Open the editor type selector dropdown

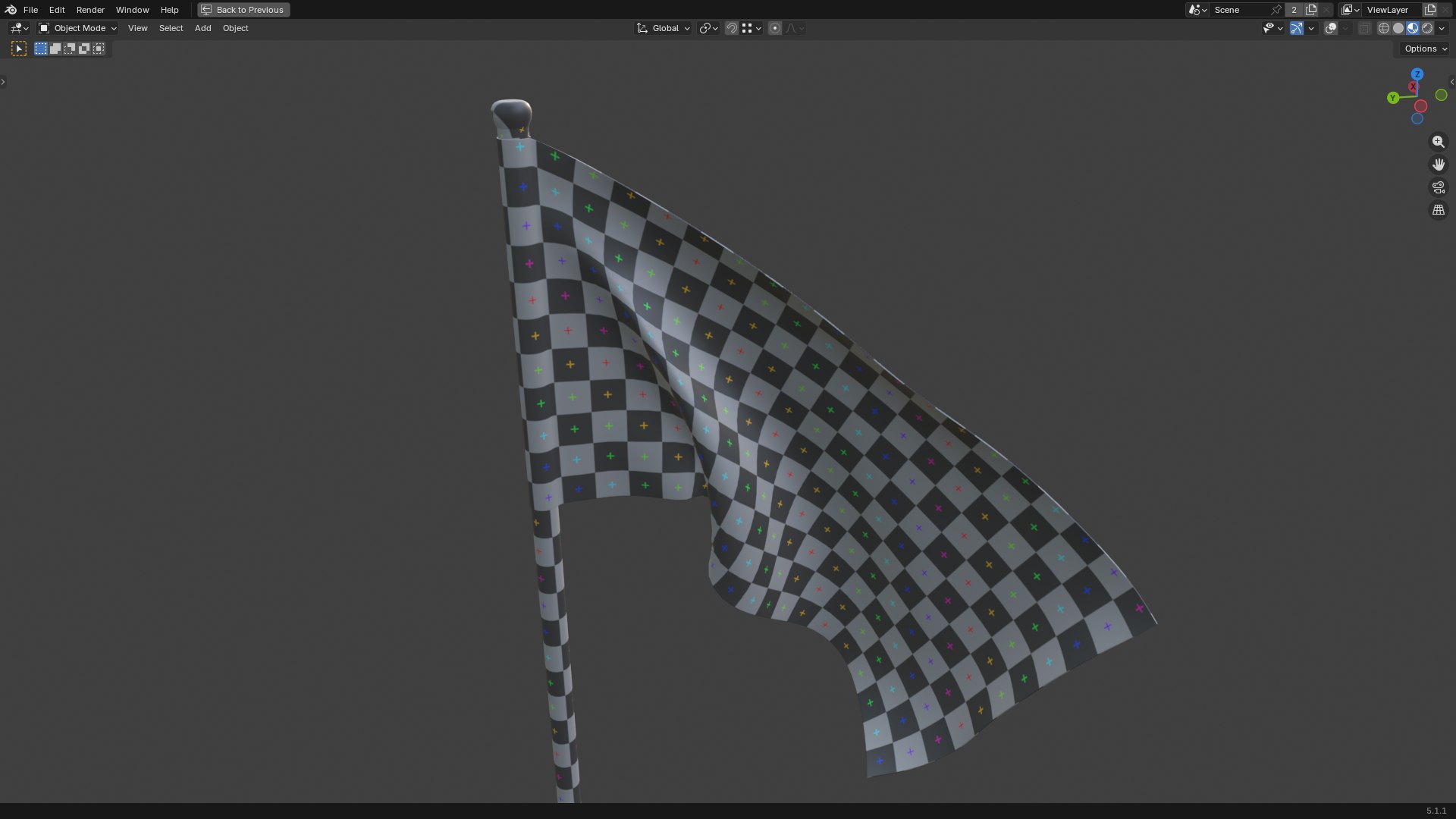tap(19, 28)
